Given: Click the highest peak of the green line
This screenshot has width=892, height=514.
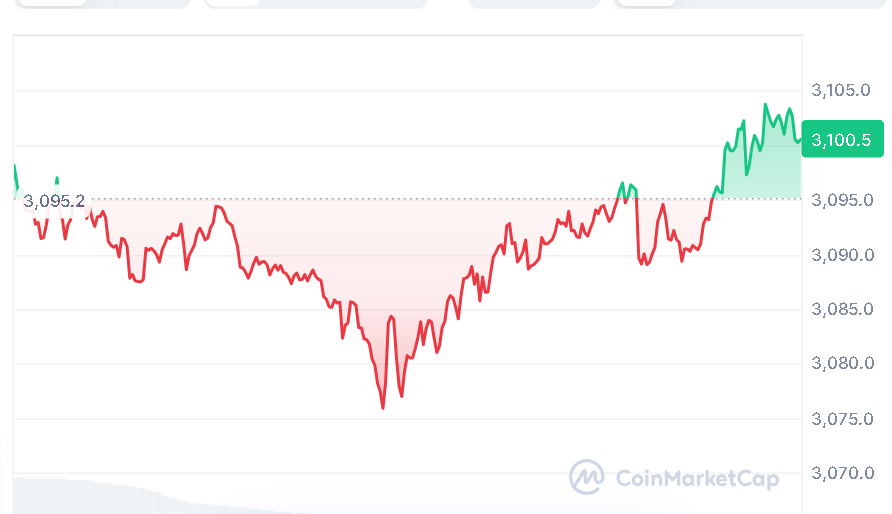Looking at the screenshot, I should (766, 104).
